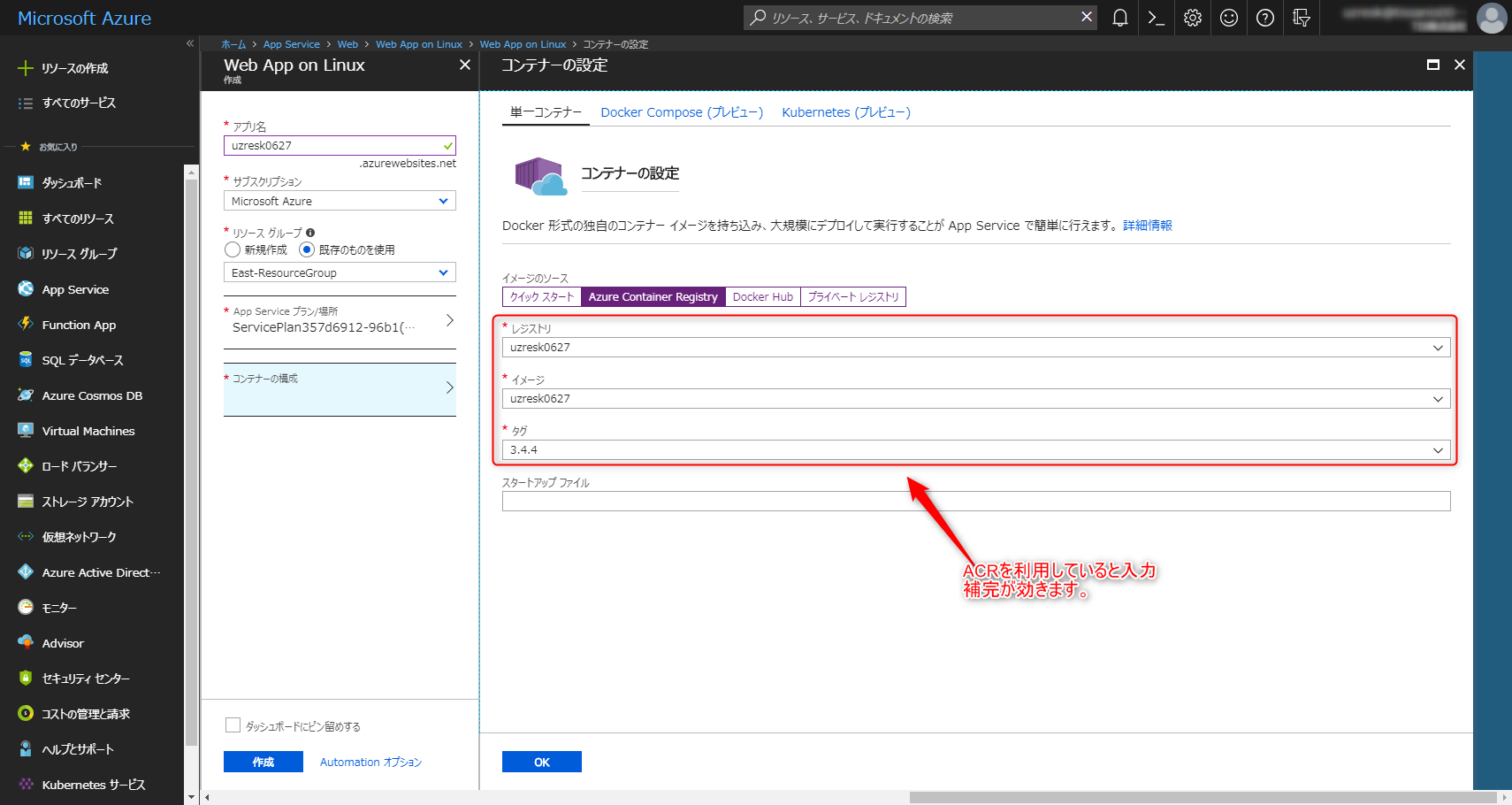Open All services list icon
1512x805 pixels.
coord(26,103)
